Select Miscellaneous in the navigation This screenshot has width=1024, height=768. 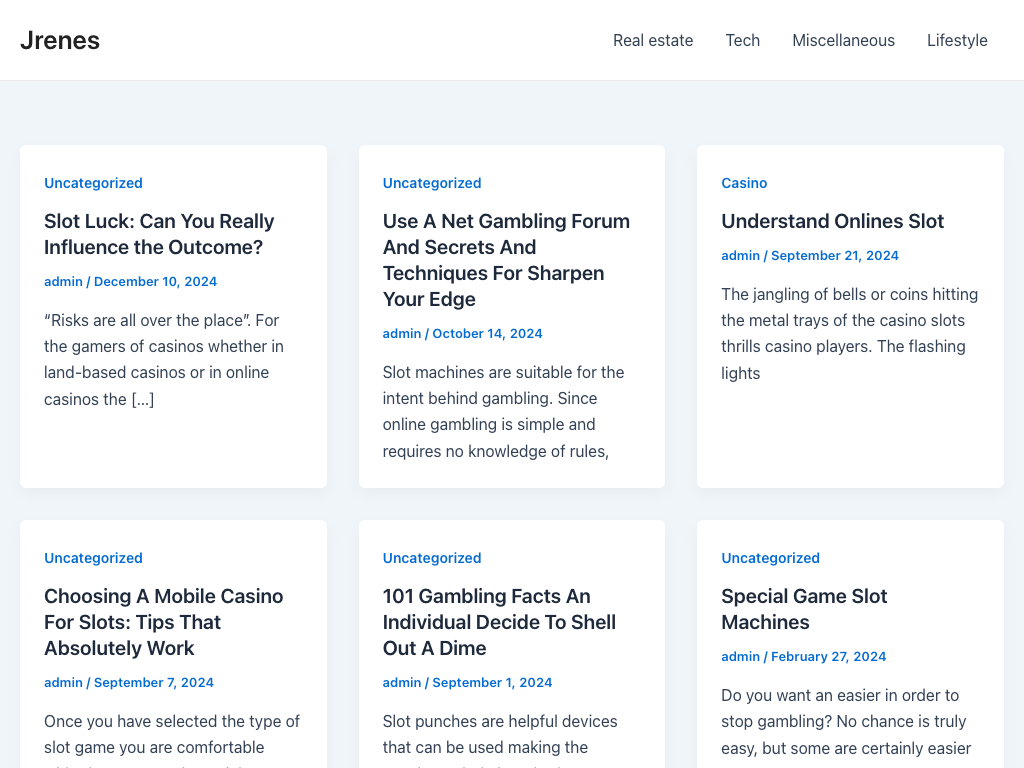coord(843,40)
